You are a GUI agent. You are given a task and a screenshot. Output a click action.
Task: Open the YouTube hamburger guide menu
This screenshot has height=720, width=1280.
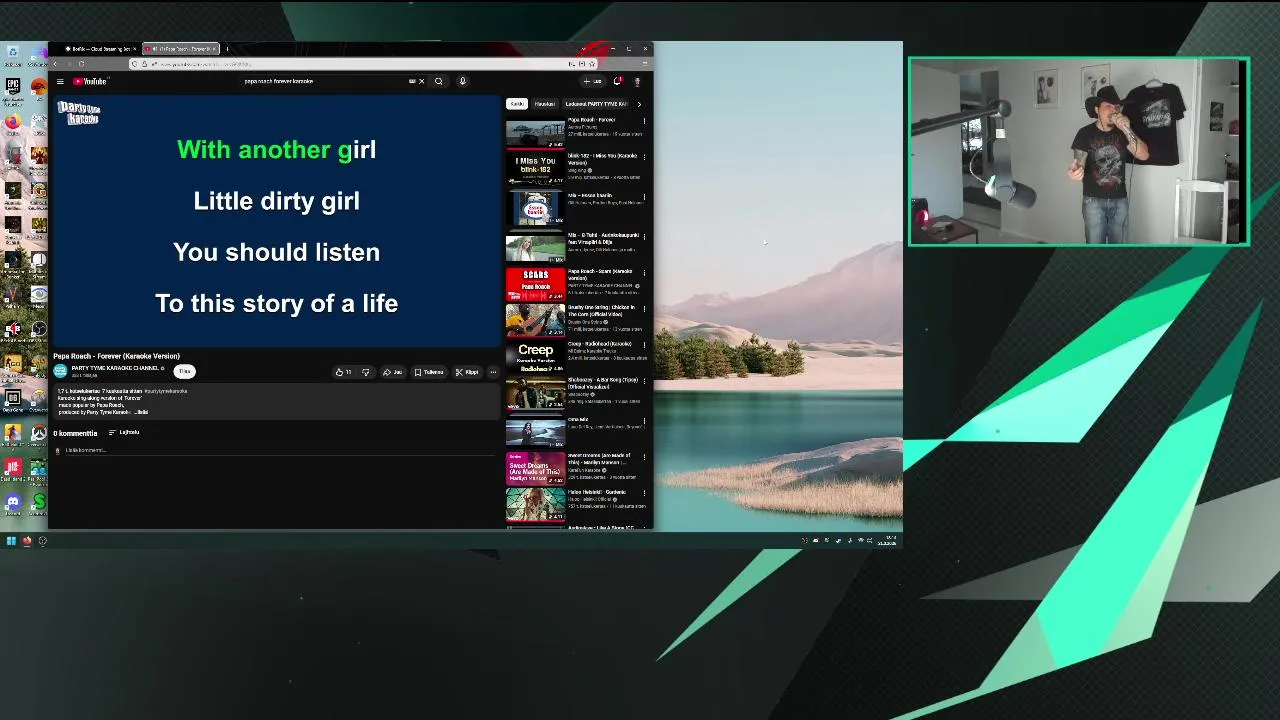(x=60, y=81)
